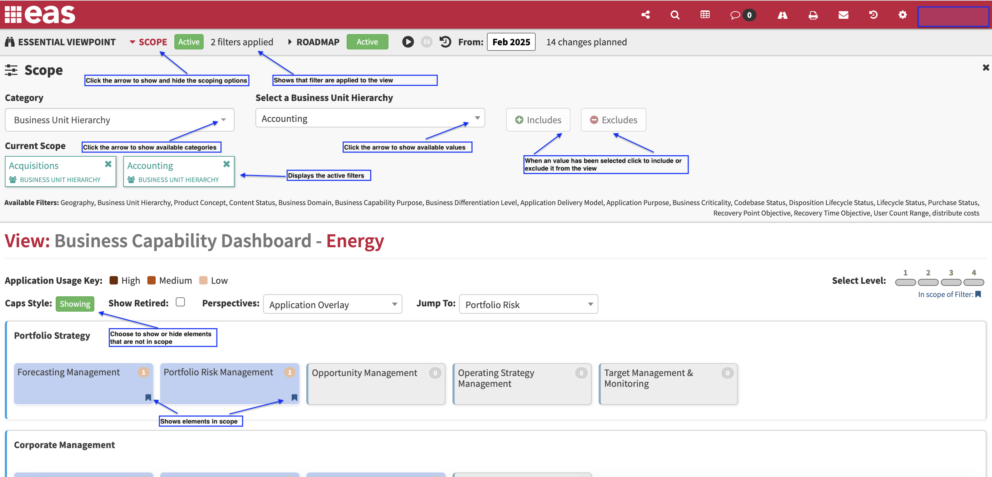Screen dimensions: 992x477
Task: Click the Essential Viewpoint label
Action: pyautogui.click(x=67, y=42)
